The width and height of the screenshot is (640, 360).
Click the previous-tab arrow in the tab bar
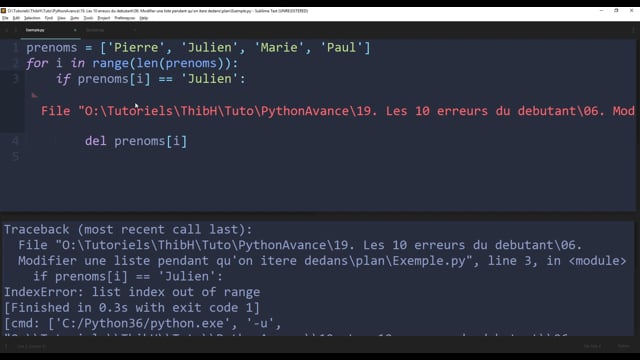(7, 30)
